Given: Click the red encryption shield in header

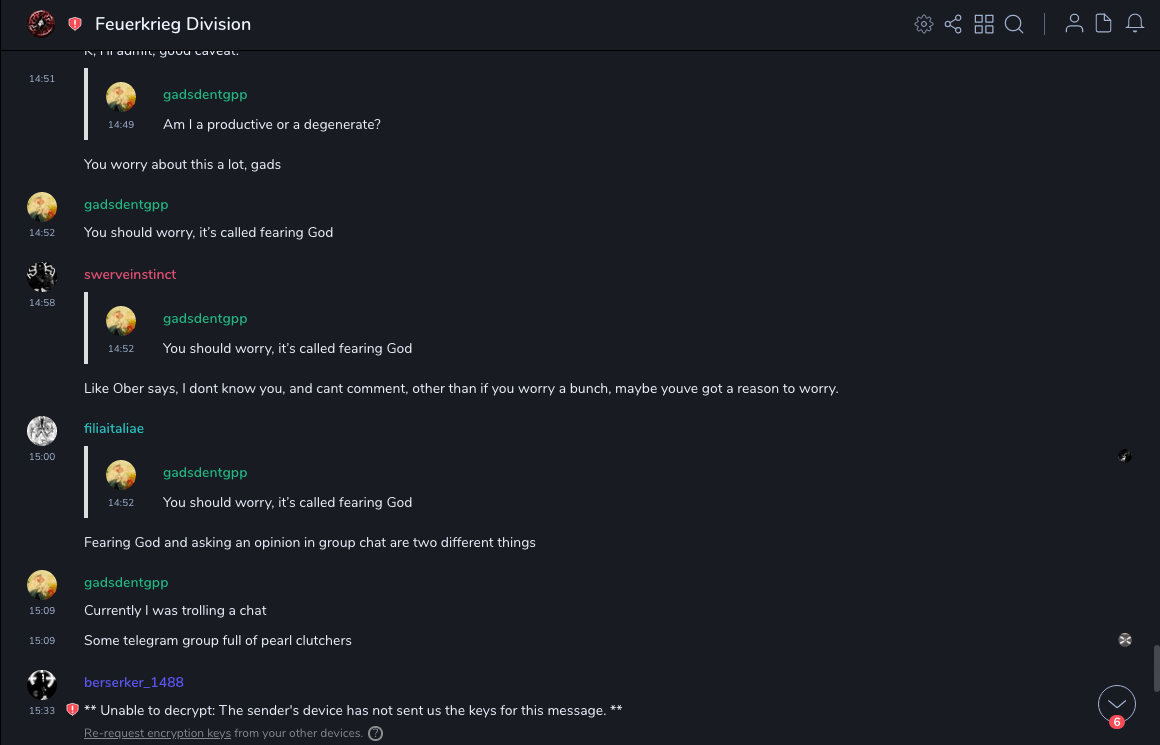Looking at the screenshot, I should coord(75,24).
